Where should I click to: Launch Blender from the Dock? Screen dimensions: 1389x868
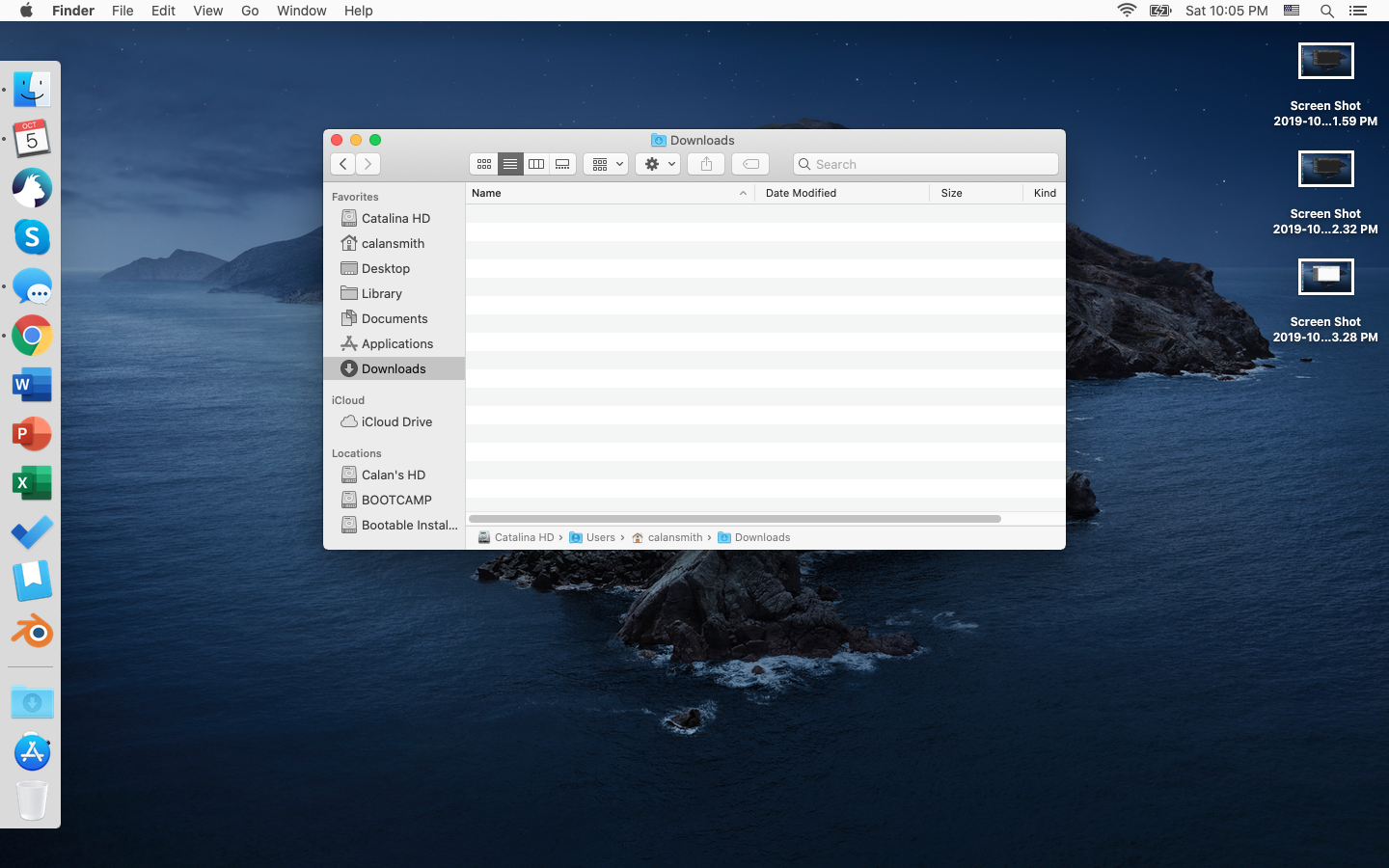32,632
